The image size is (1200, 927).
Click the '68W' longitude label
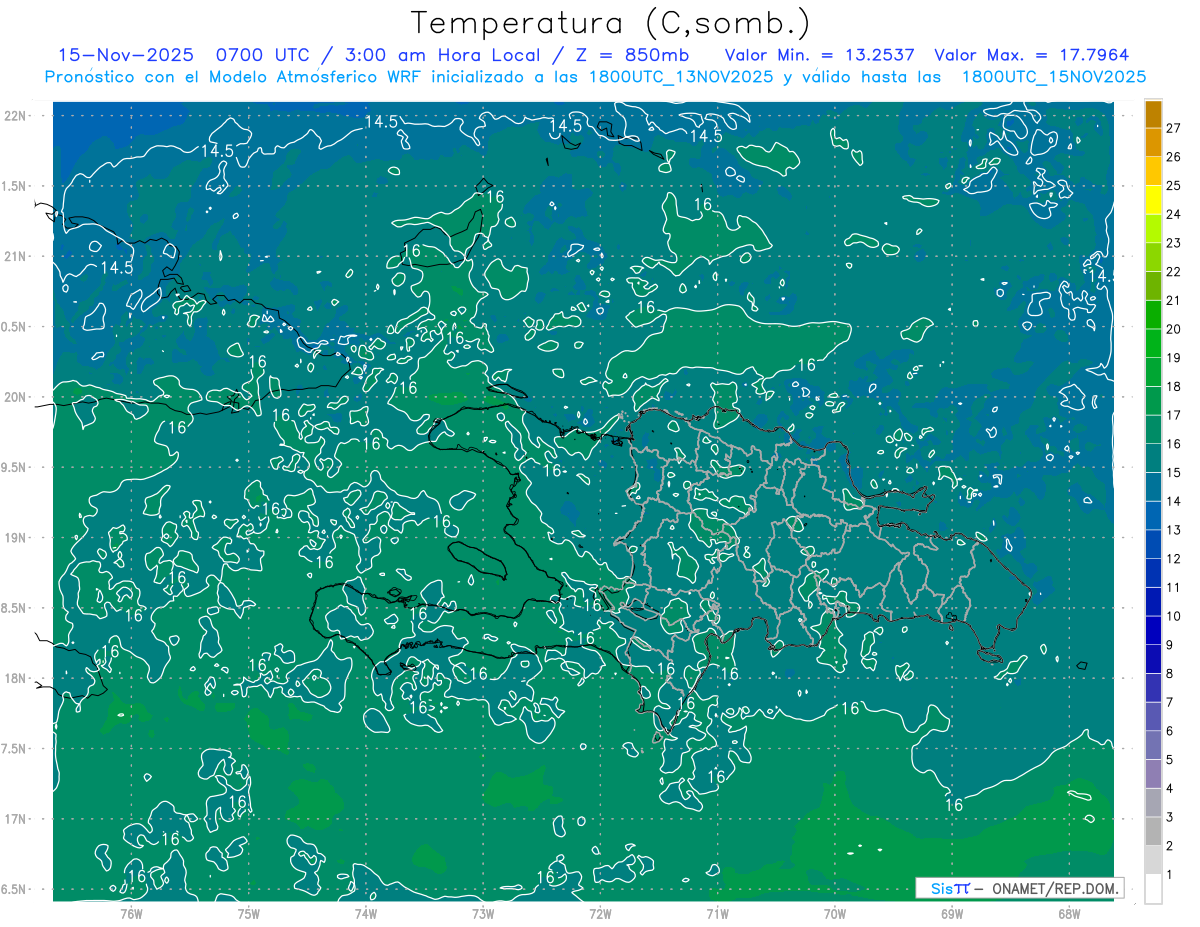pos(1069,913)
